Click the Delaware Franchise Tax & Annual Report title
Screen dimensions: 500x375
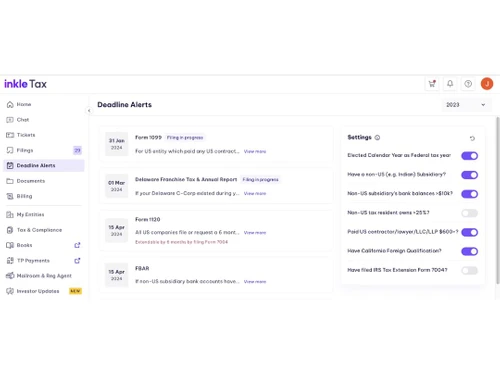(x=186, y=179)
